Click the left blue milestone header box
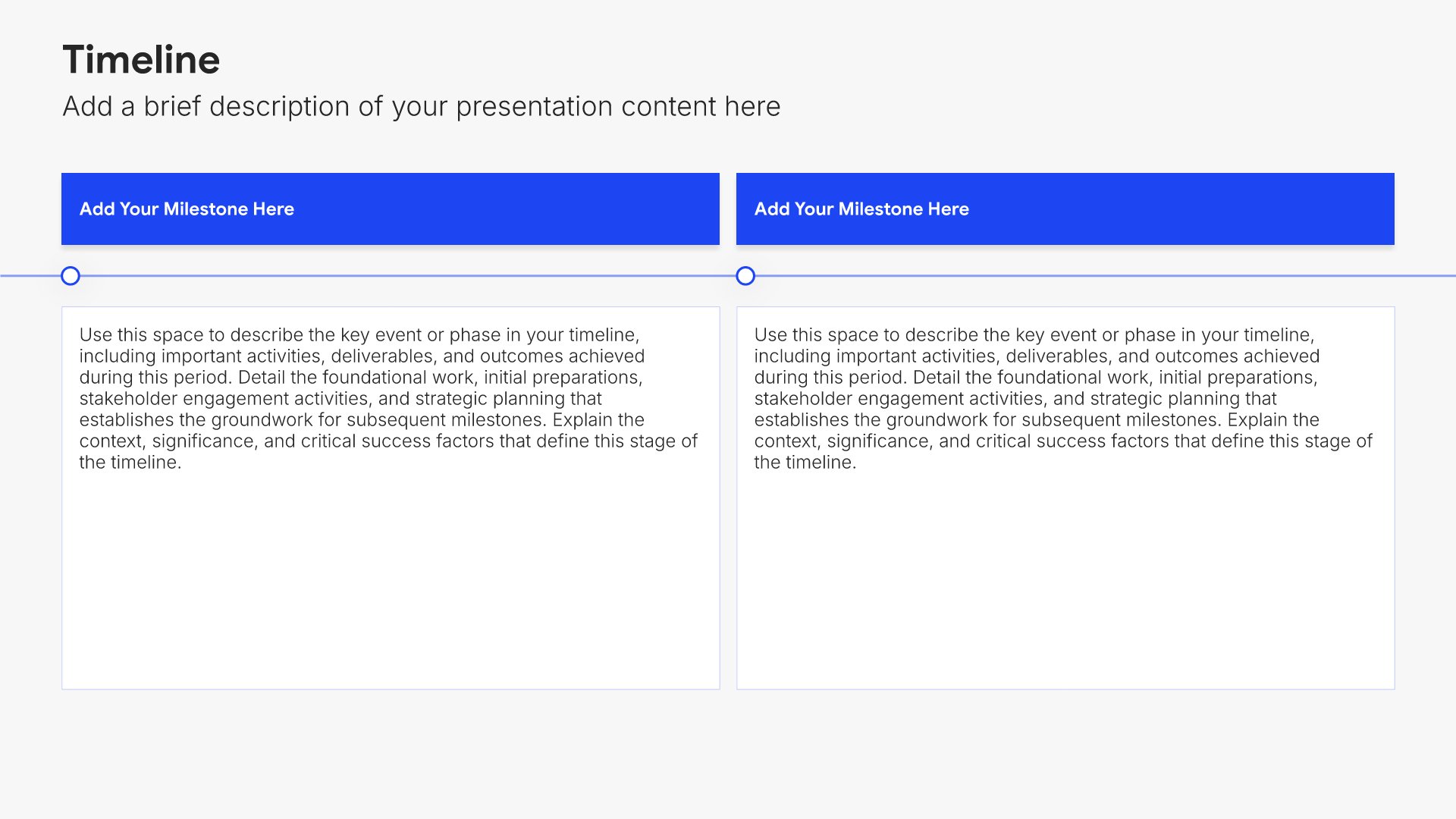The image size is (1456, 819). [x=531, y=209]
